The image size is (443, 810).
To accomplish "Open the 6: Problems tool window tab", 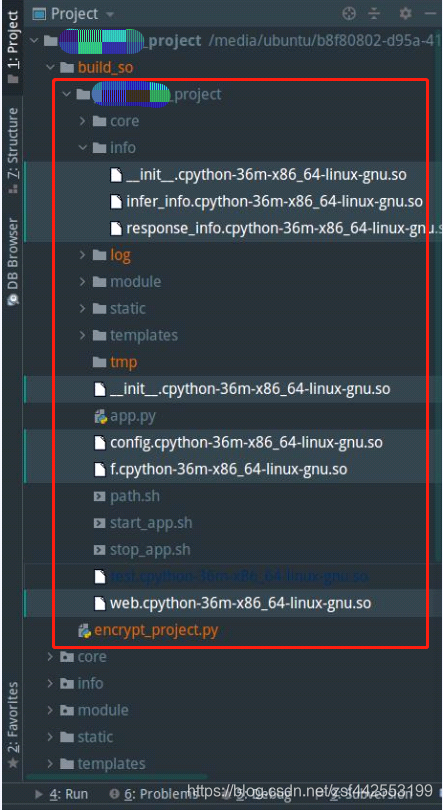I will 154,793.
